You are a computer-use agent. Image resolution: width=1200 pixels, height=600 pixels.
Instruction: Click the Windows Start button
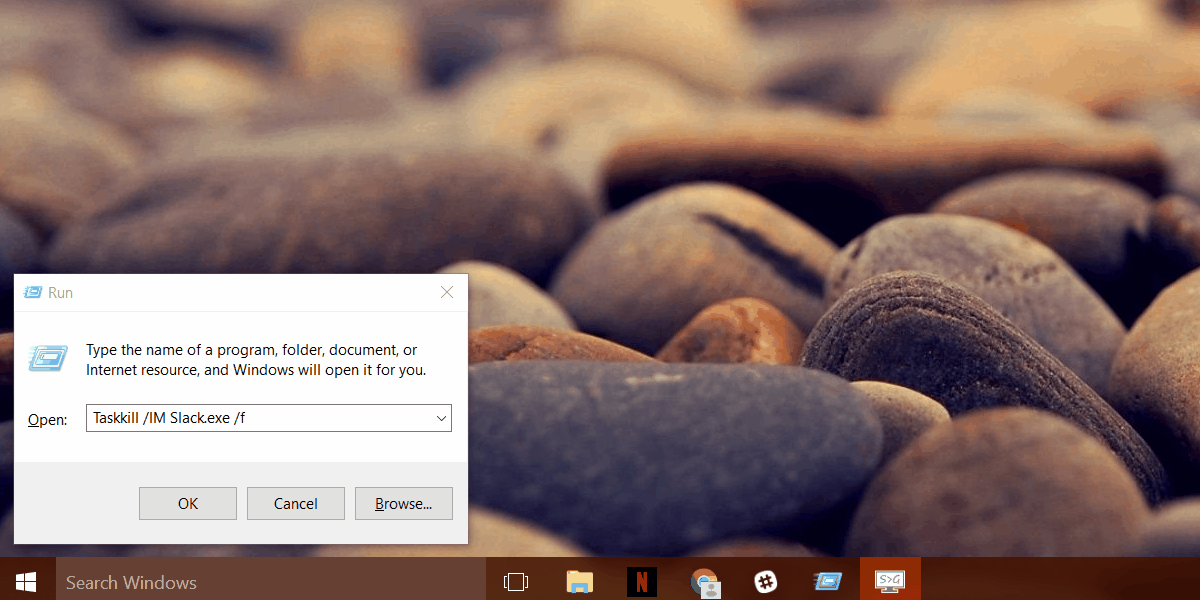tap(26, 581)
